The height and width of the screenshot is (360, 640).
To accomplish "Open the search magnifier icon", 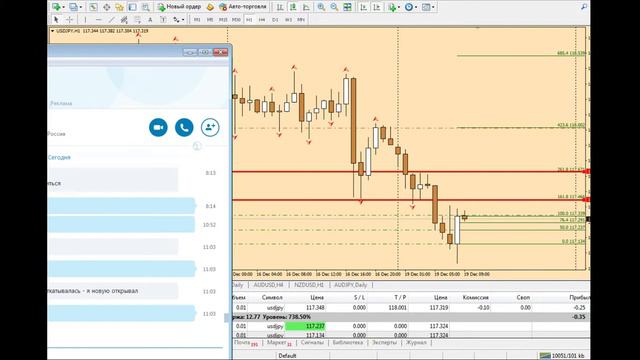I will point(584,7).
